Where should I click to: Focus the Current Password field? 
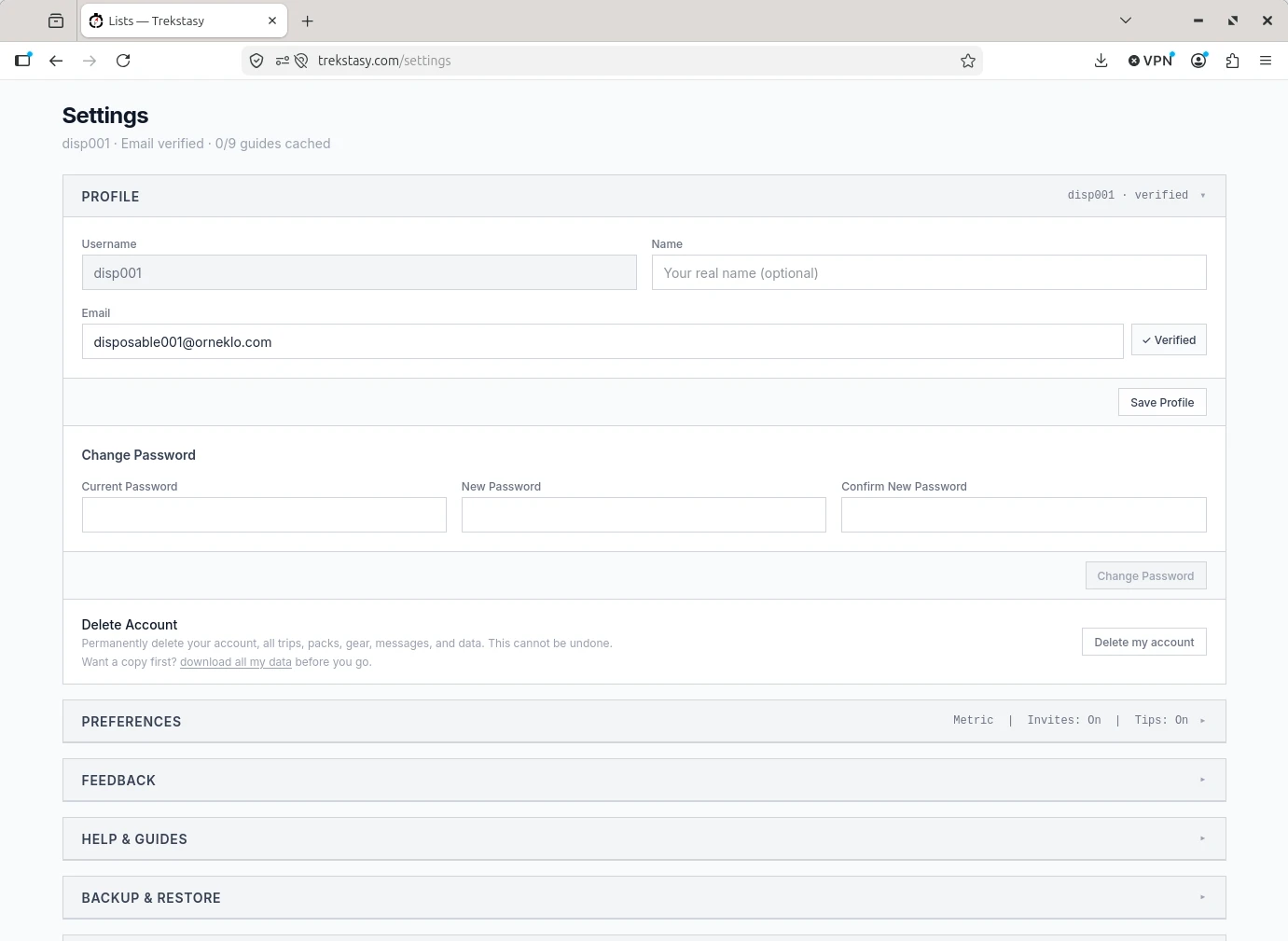point(264,515)
